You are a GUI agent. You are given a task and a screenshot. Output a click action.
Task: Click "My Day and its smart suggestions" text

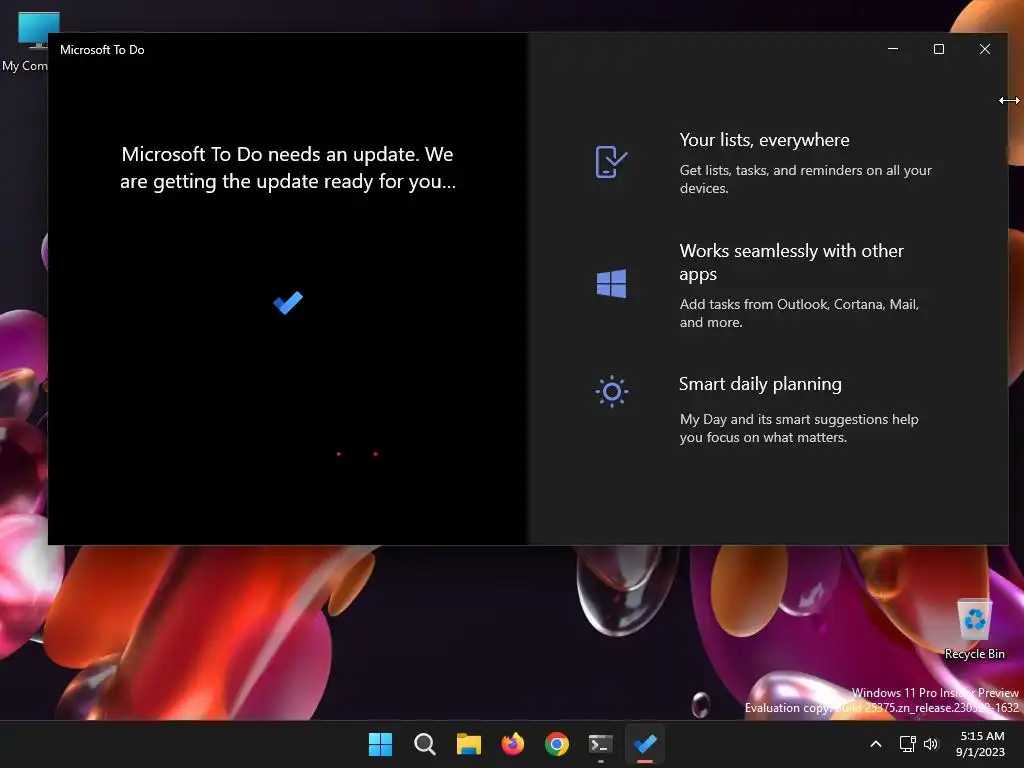[x=799, y=428]
